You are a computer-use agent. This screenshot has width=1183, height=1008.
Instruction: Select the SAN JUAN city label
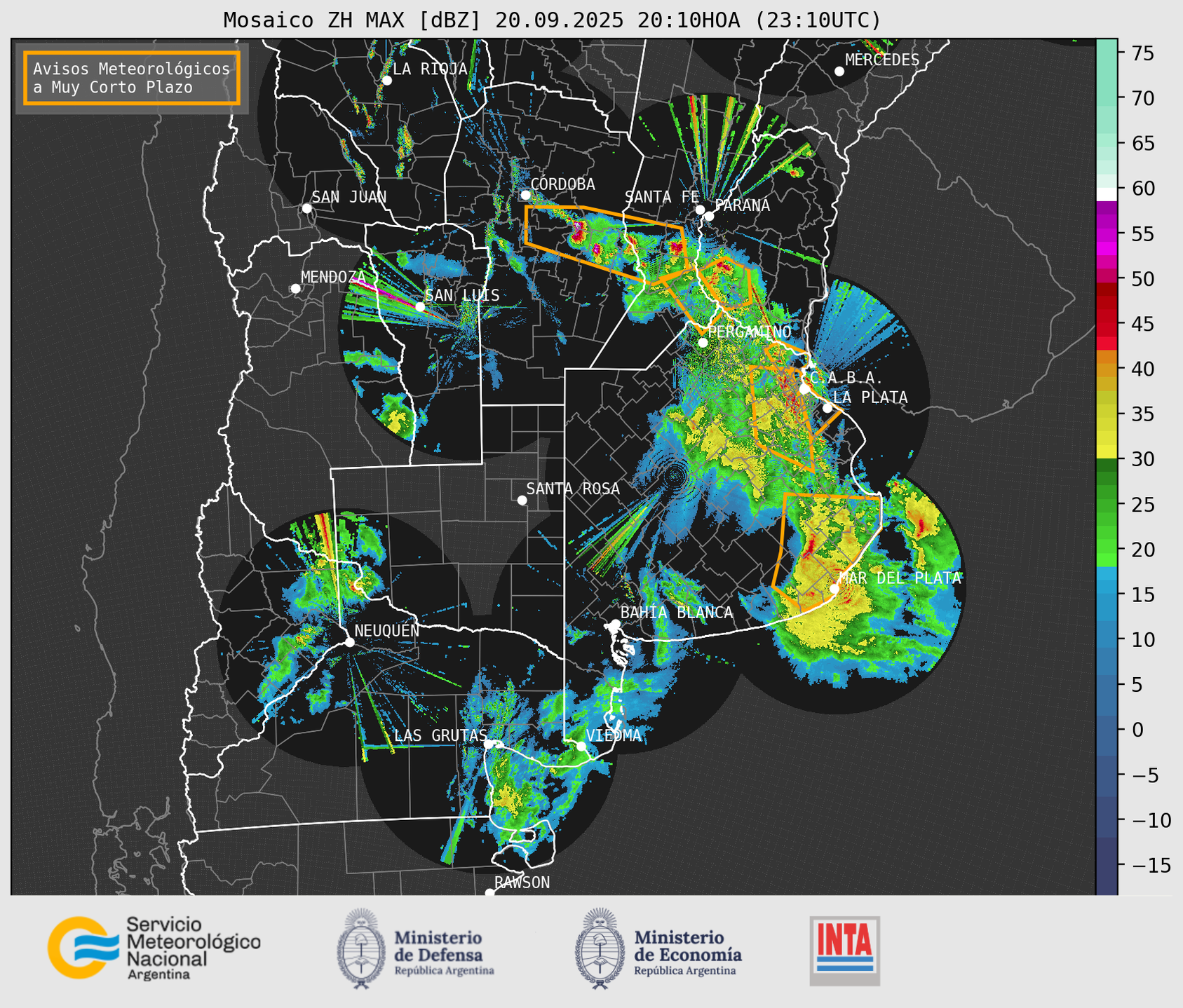pyautogui.click(x=349, y=197)
